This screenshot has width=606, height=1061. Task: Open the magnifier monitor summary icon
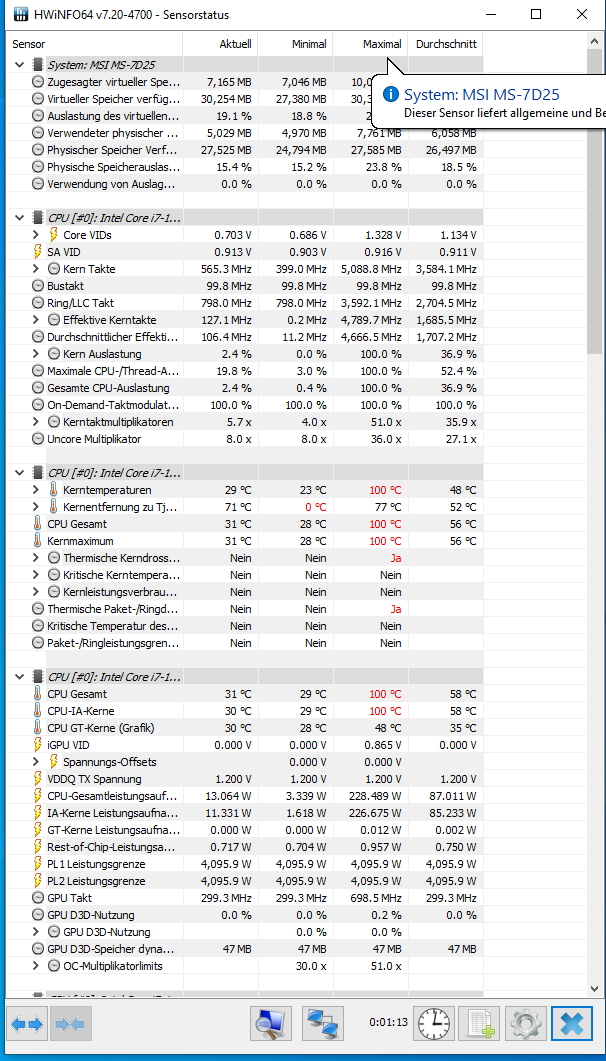271,1024
